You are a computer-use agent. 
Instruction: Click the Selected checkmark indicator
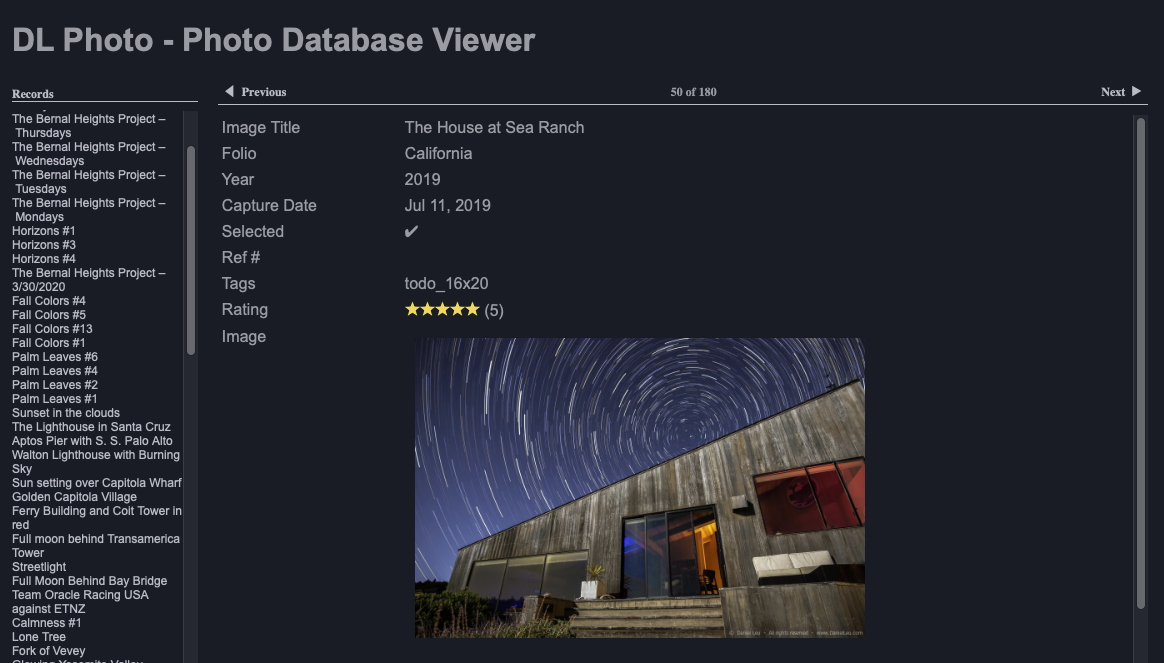(411, 232)
